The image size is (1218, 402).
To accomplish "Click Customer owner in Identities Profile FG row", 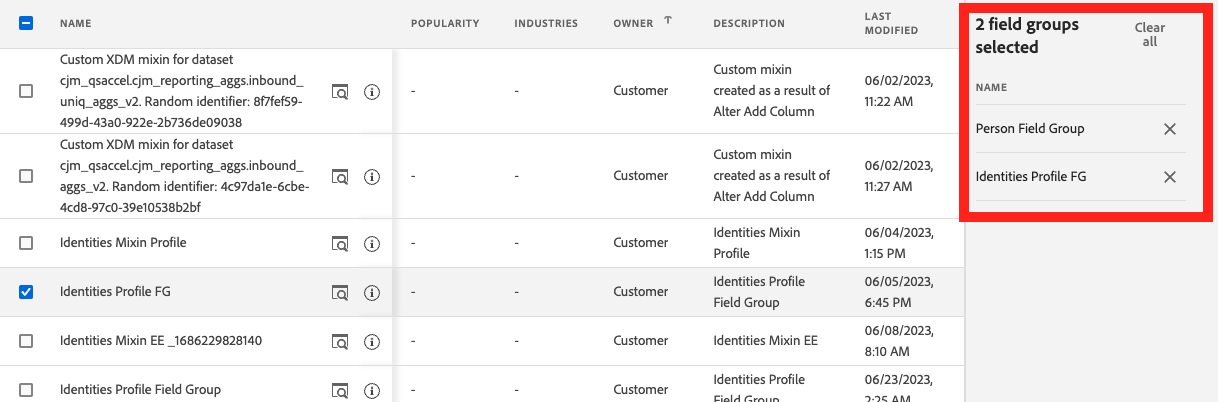I will click(640, 292).
